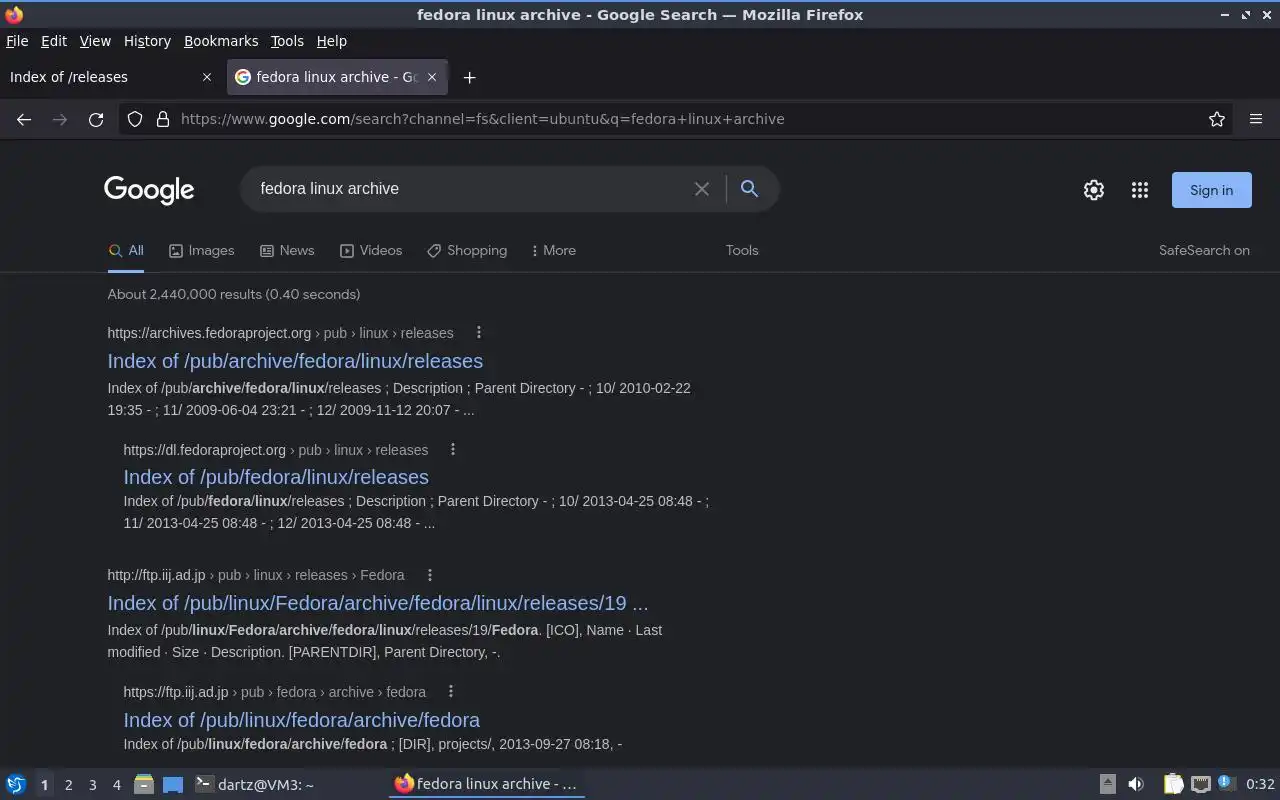Expand the More search filters
1280x800 pixels.
coord(553,250)
